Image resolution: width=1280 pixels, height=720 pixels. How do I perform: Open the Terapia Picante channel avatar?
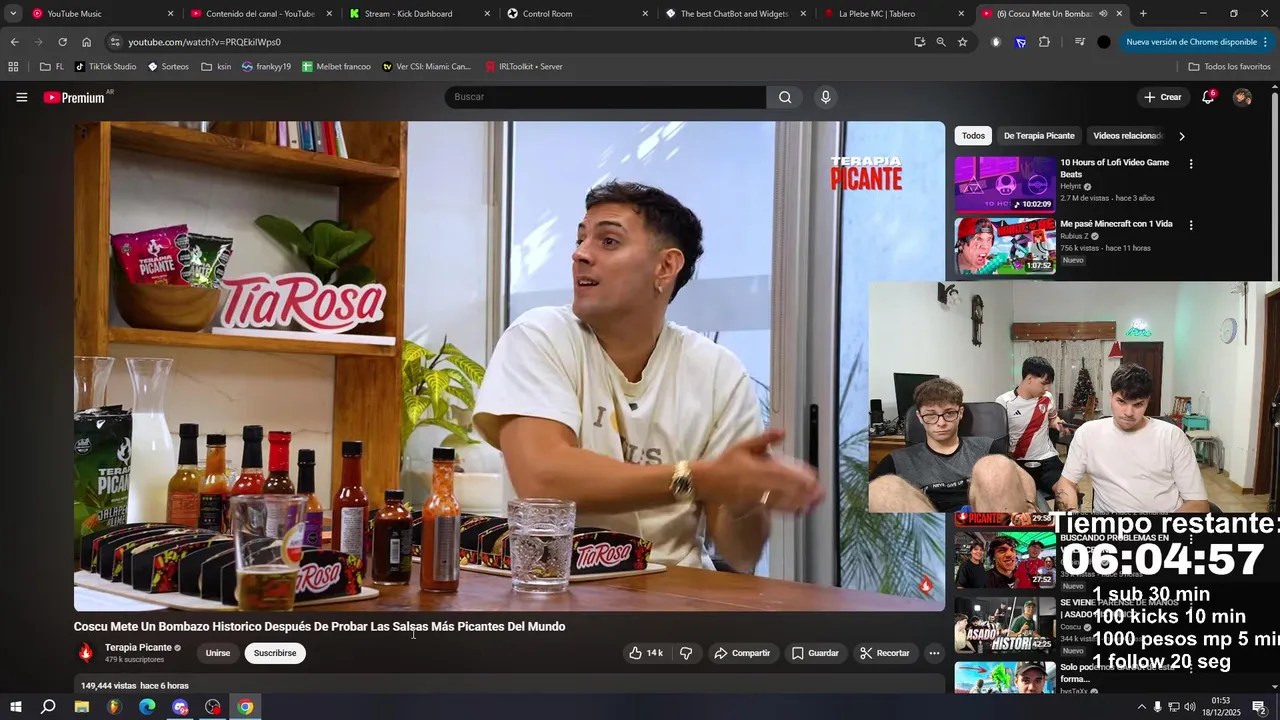pyautogui.click(x=86, y=653)
